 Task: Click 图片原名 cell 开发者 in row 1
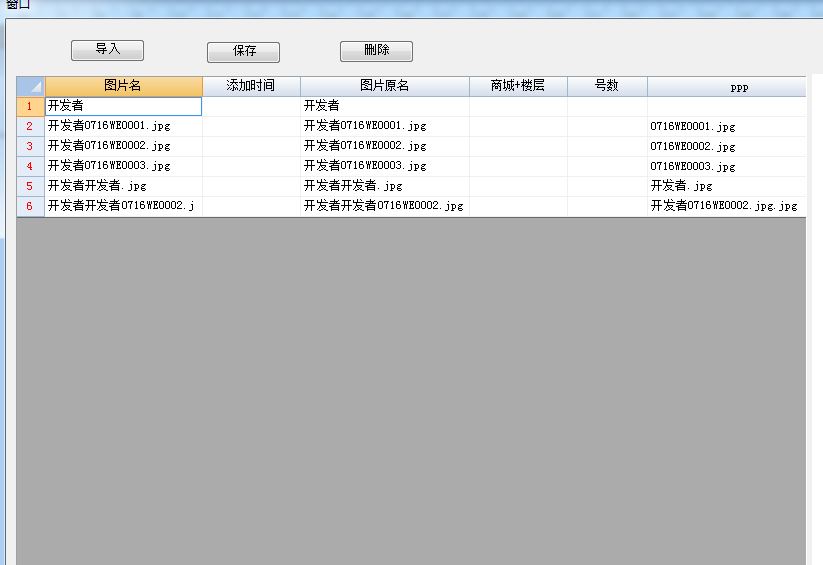point(385,106)
